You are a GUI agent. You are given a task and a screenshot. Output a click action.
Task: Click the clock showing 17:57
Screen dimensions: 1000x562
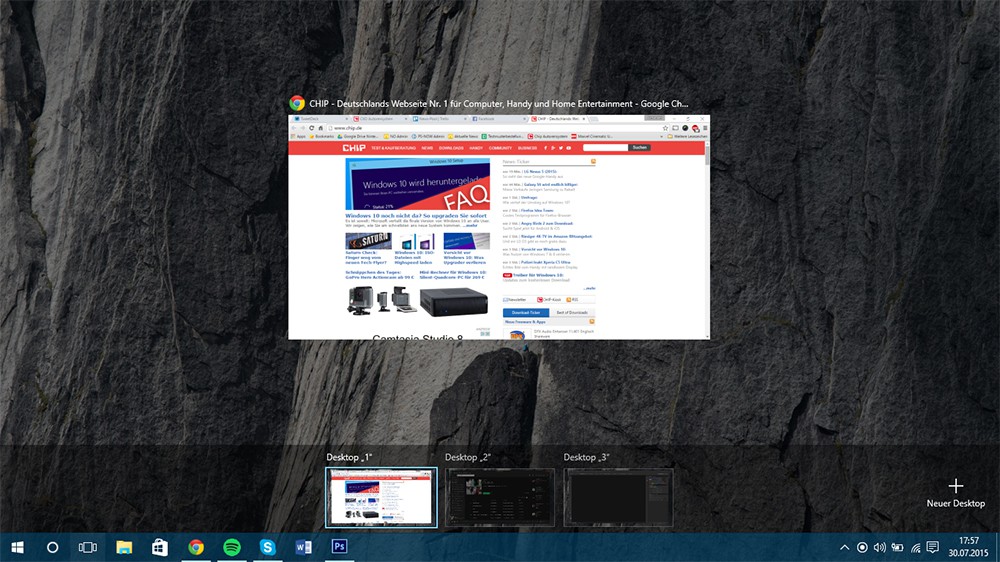tap(968, 547)
